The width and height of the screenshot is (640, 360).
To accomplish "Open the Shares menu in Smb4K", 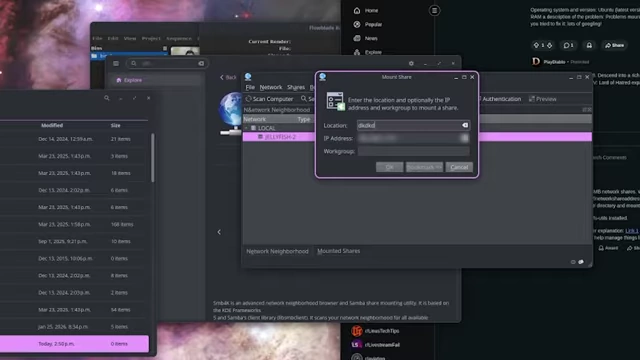I will (x=296, y=87).
